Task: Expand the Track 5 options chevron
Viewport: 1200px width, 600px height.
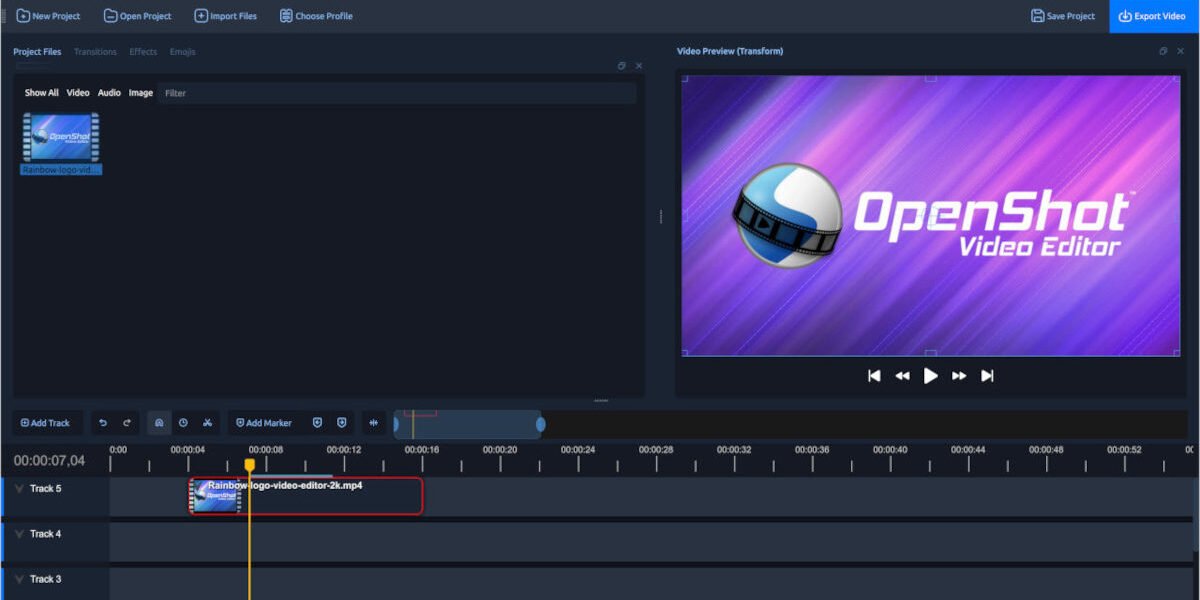Action: tap(19, 488)
